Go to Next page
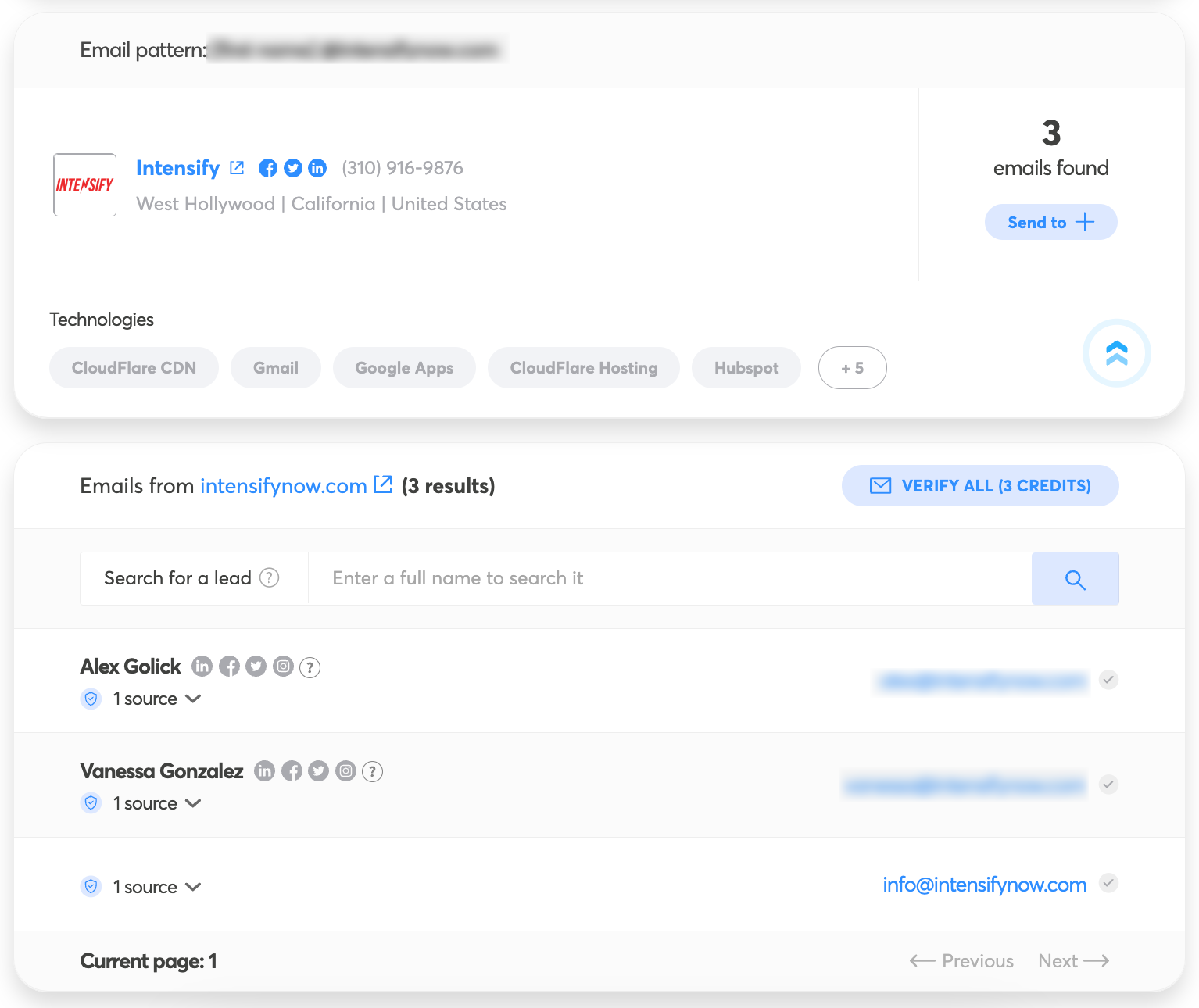1199x1008 pixels. pyautogui.click(x=1074, y=961)
